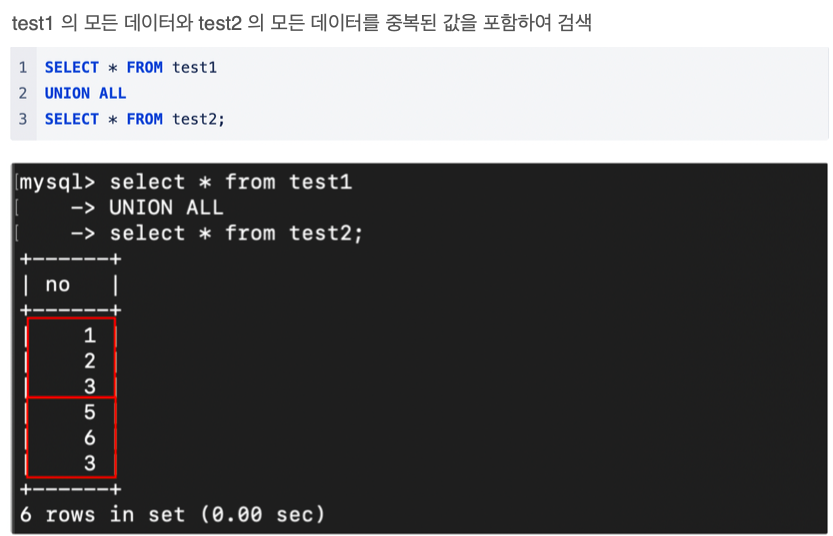Click the first SELECT keyword in code
The height and width of the screenshot is (536, 833).
pos(72,67)
